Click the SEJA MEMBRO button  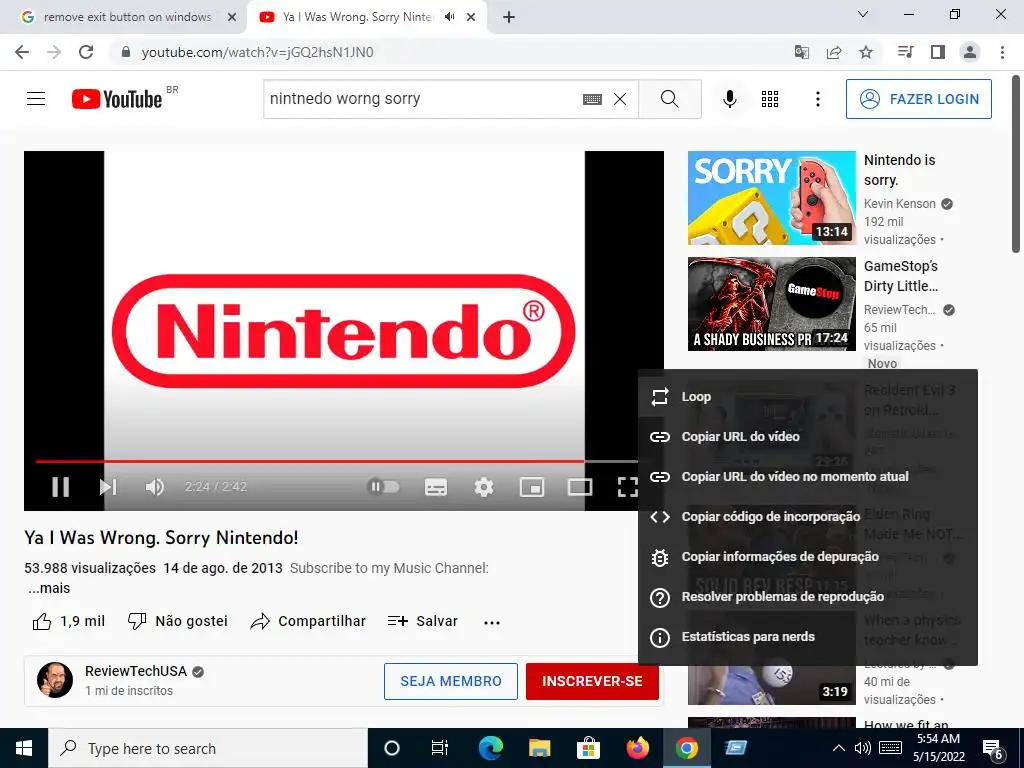[x=451, y=681]
